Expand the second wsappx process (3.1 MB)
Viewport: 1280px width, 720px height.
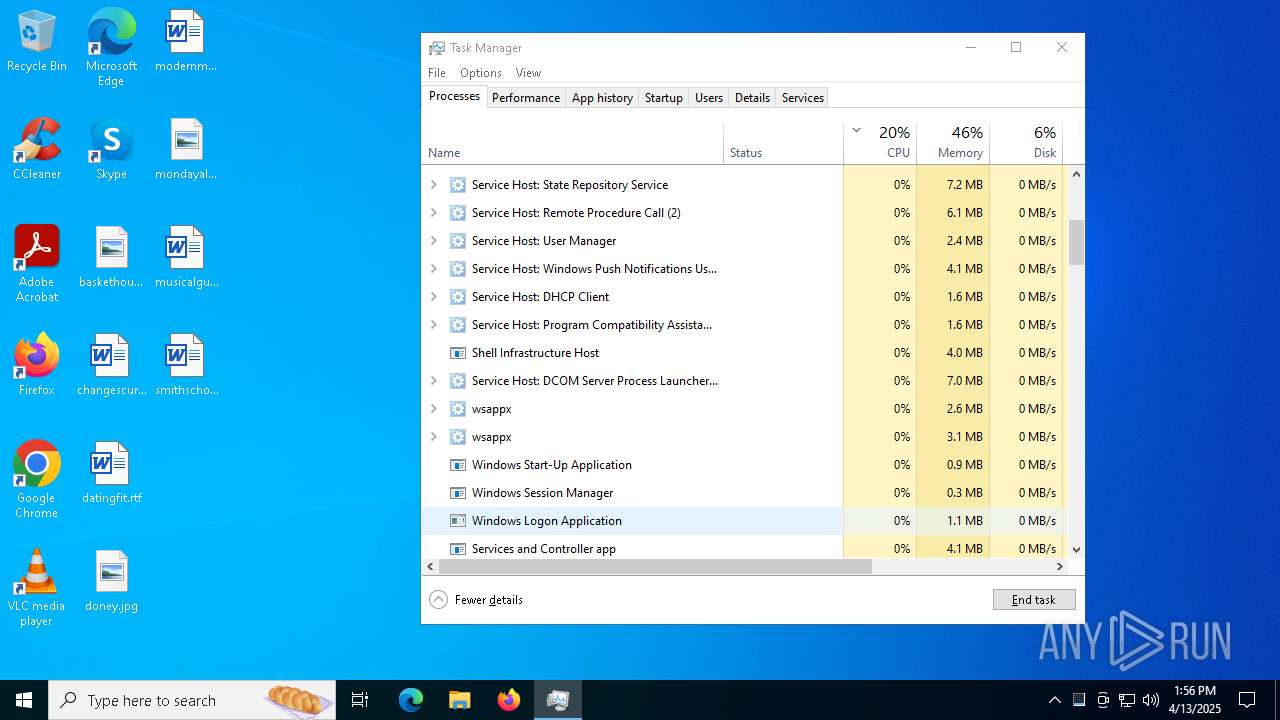tap(433, 437)
